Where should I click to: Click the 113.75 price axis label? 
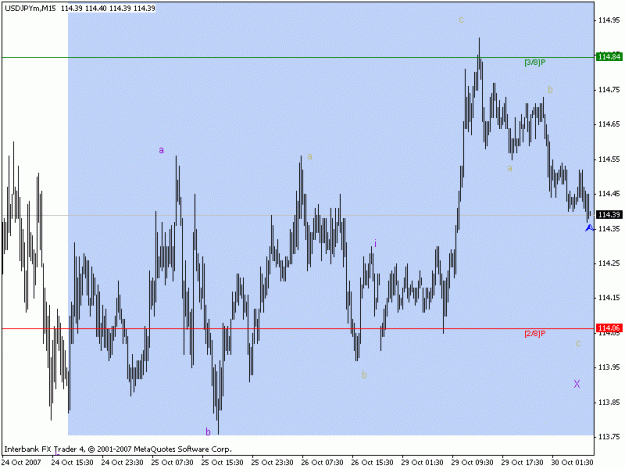pos(609,437)
